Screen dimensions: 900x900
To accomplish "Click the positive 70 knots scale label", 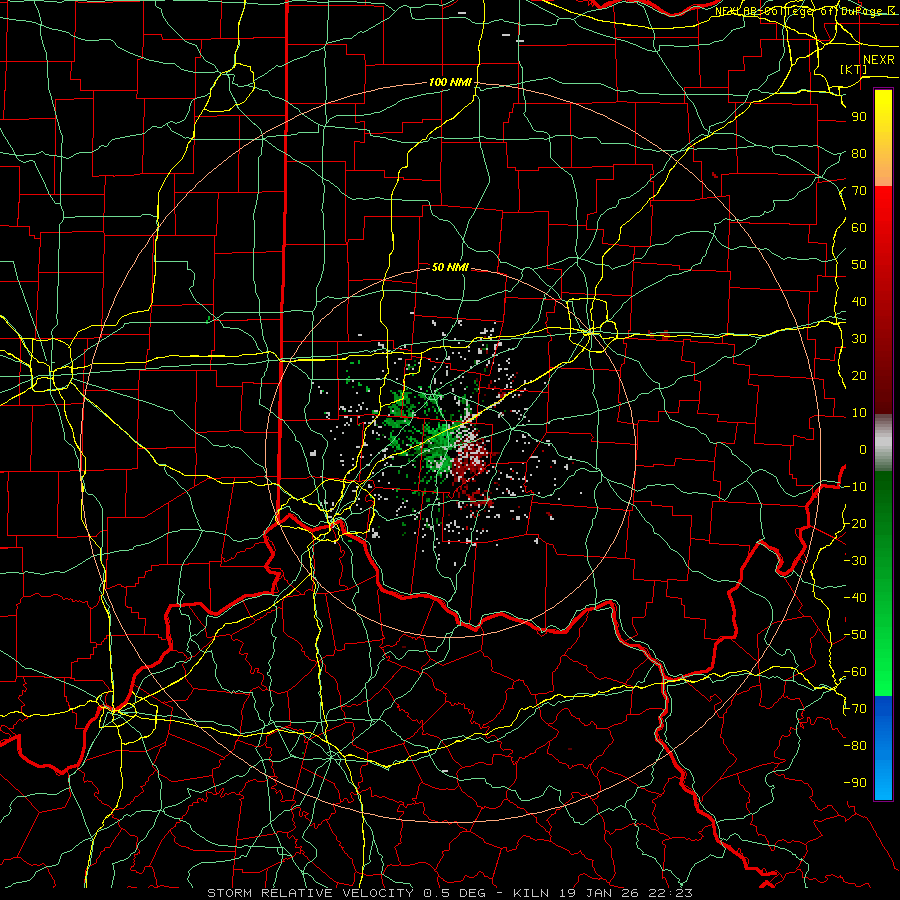I will [x=859, y=191].
